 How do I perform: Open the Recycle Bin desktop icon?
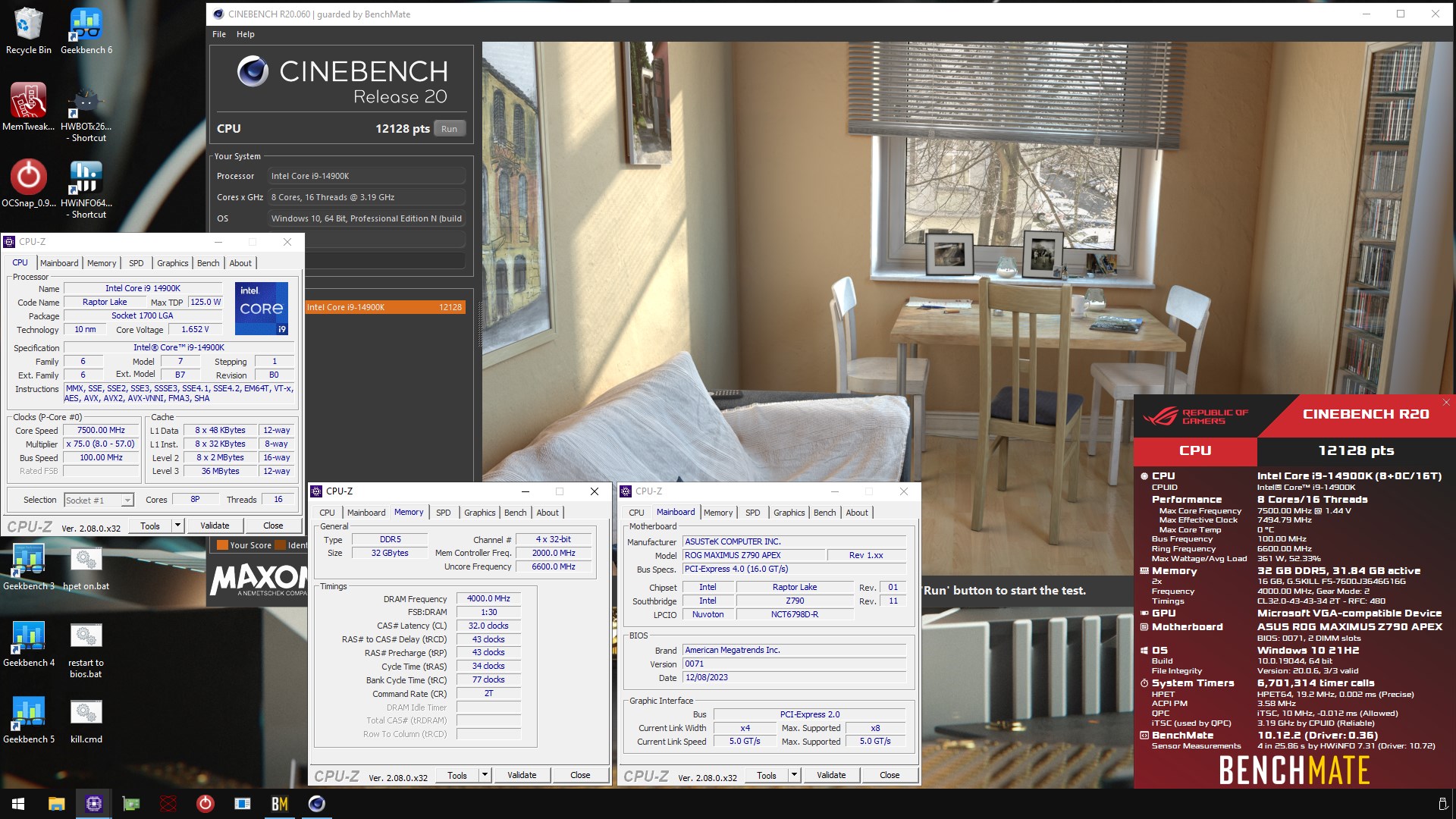[28, 31]
